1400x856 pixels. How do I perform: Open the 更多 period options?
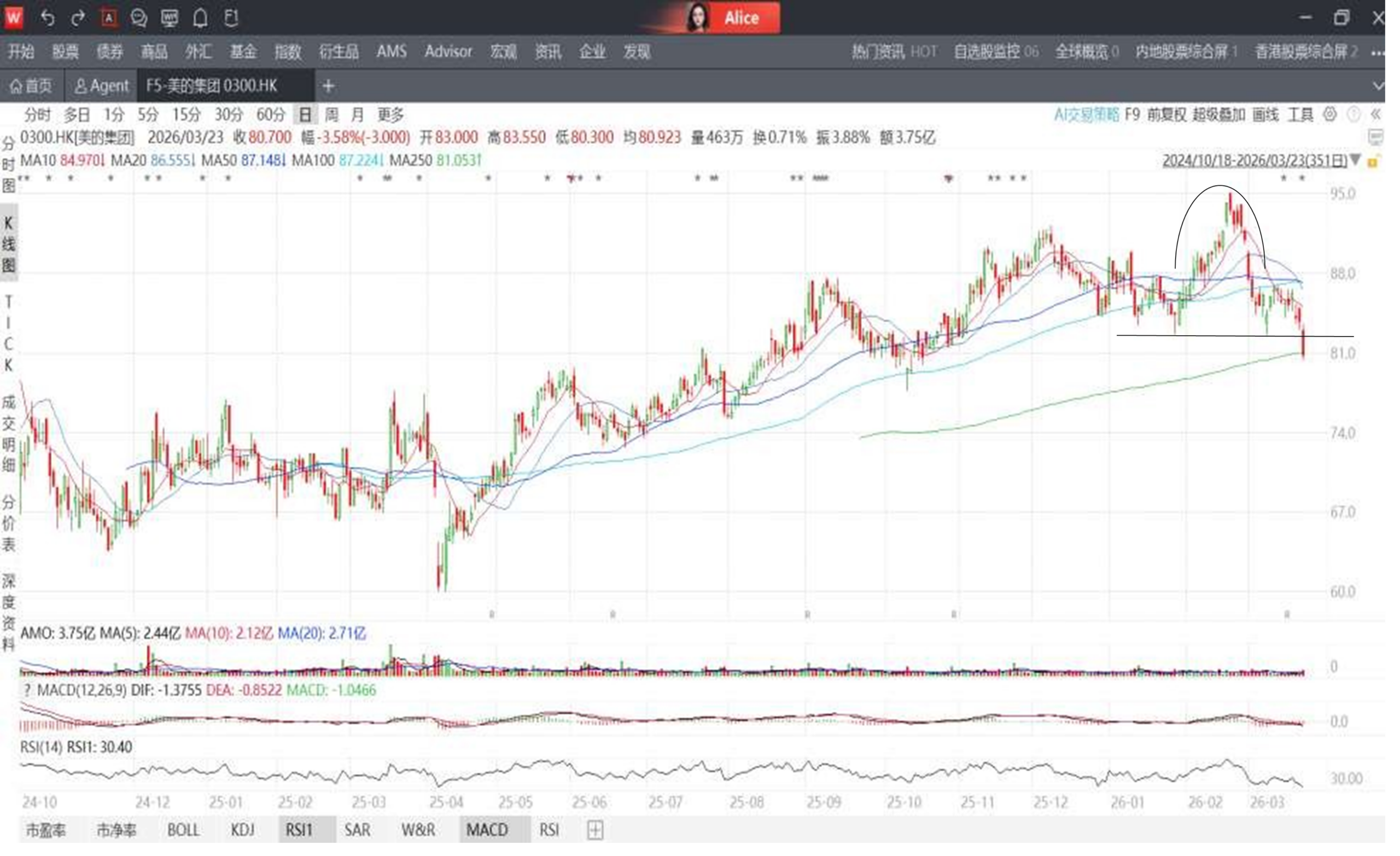click(x=391, y=115)
